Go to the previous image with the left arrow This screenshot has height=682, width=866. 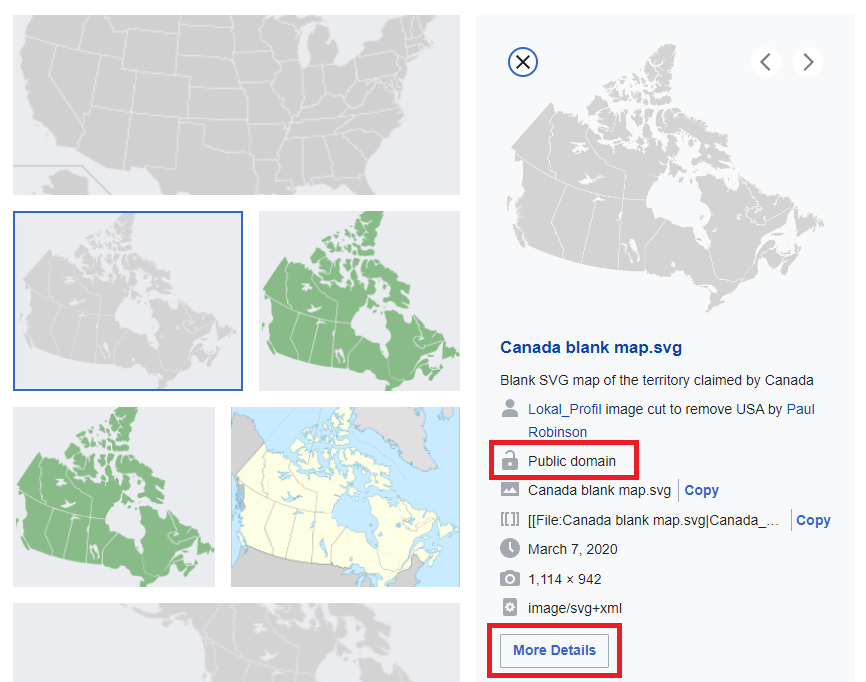click(766, 61)
